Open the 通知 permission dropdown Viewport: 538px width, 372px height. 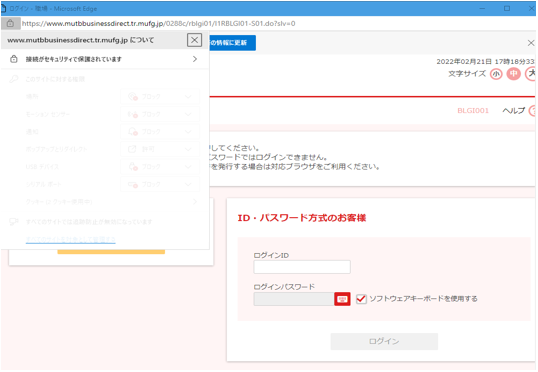(160, 132)
